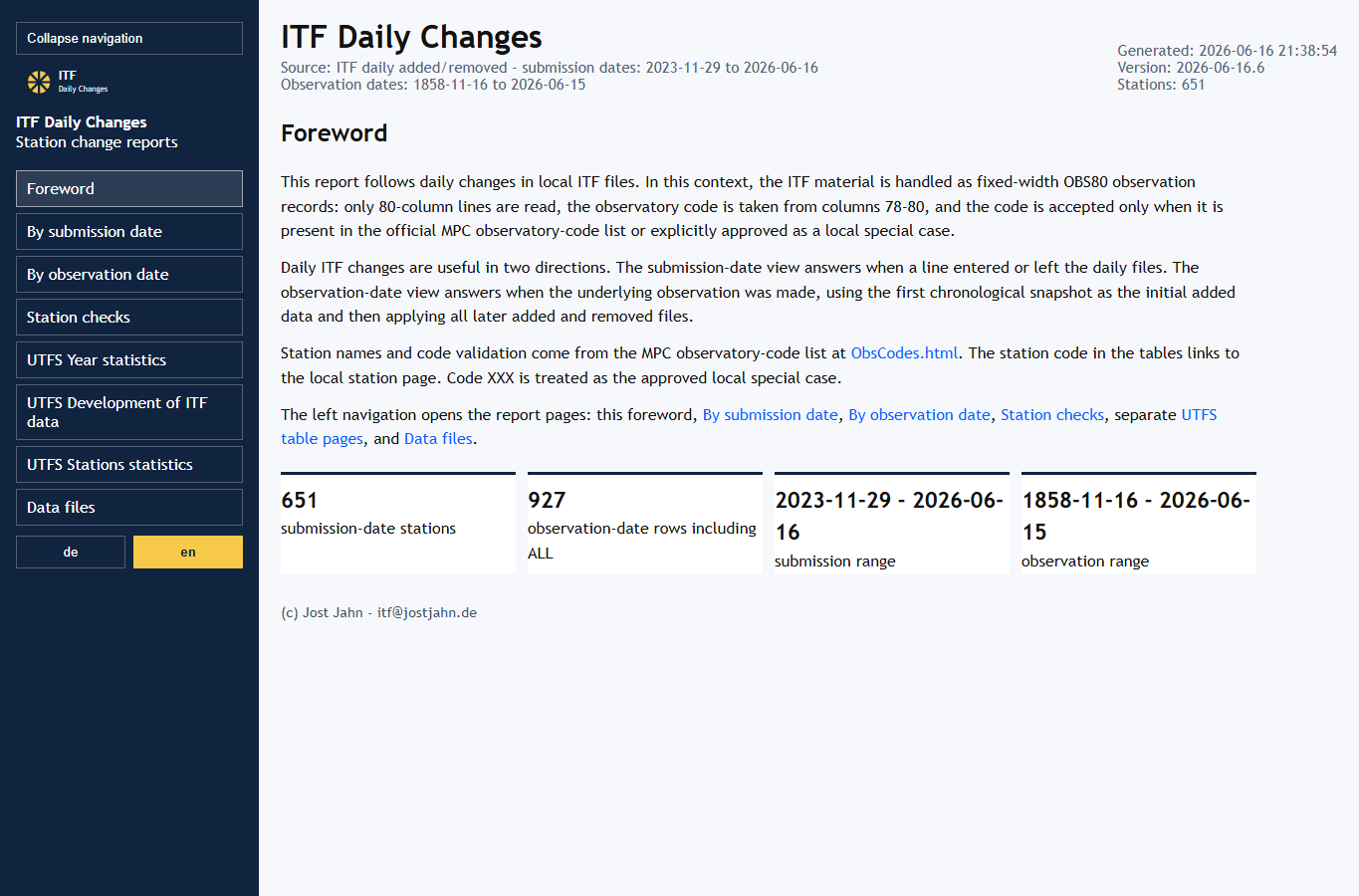
Task: Click the itf@jostjahn.de email address
Action: [427, 613]
